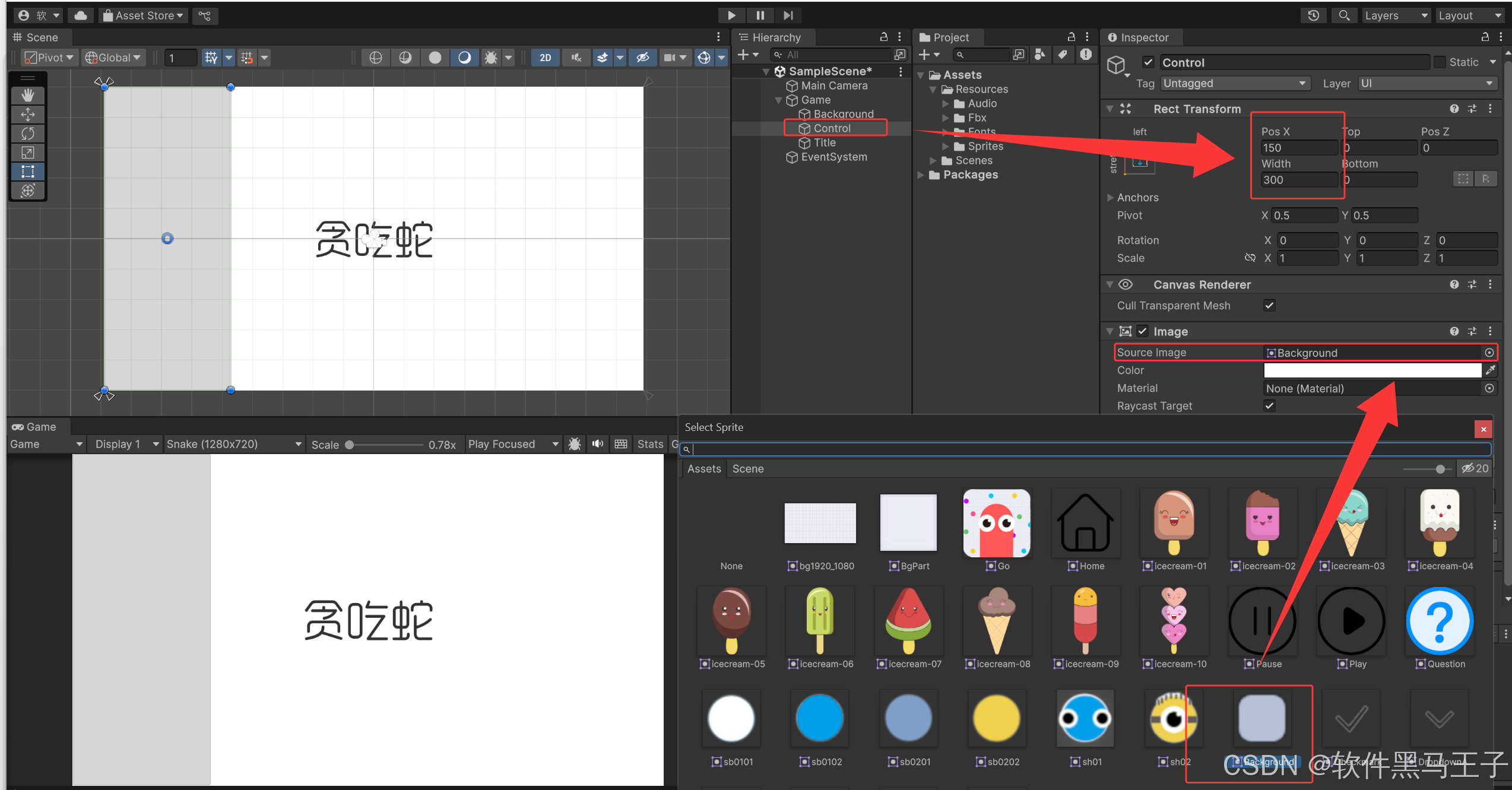This screenshot has height=790, width=1512.
Task: Select the Rect Tool in Scene toolbar
Action: coord(28,172)
